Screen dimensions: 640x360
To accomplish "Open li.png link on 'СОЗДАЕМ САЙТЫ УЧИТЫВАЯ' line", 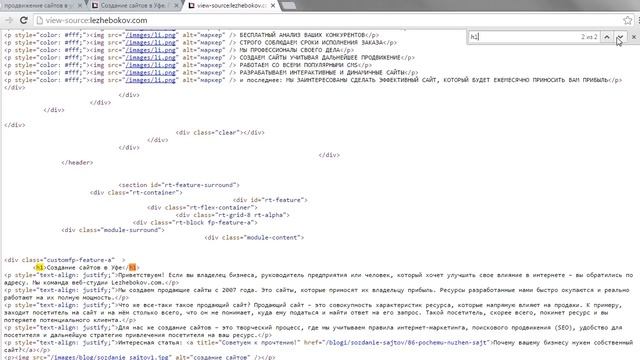I will coord(151,58).
